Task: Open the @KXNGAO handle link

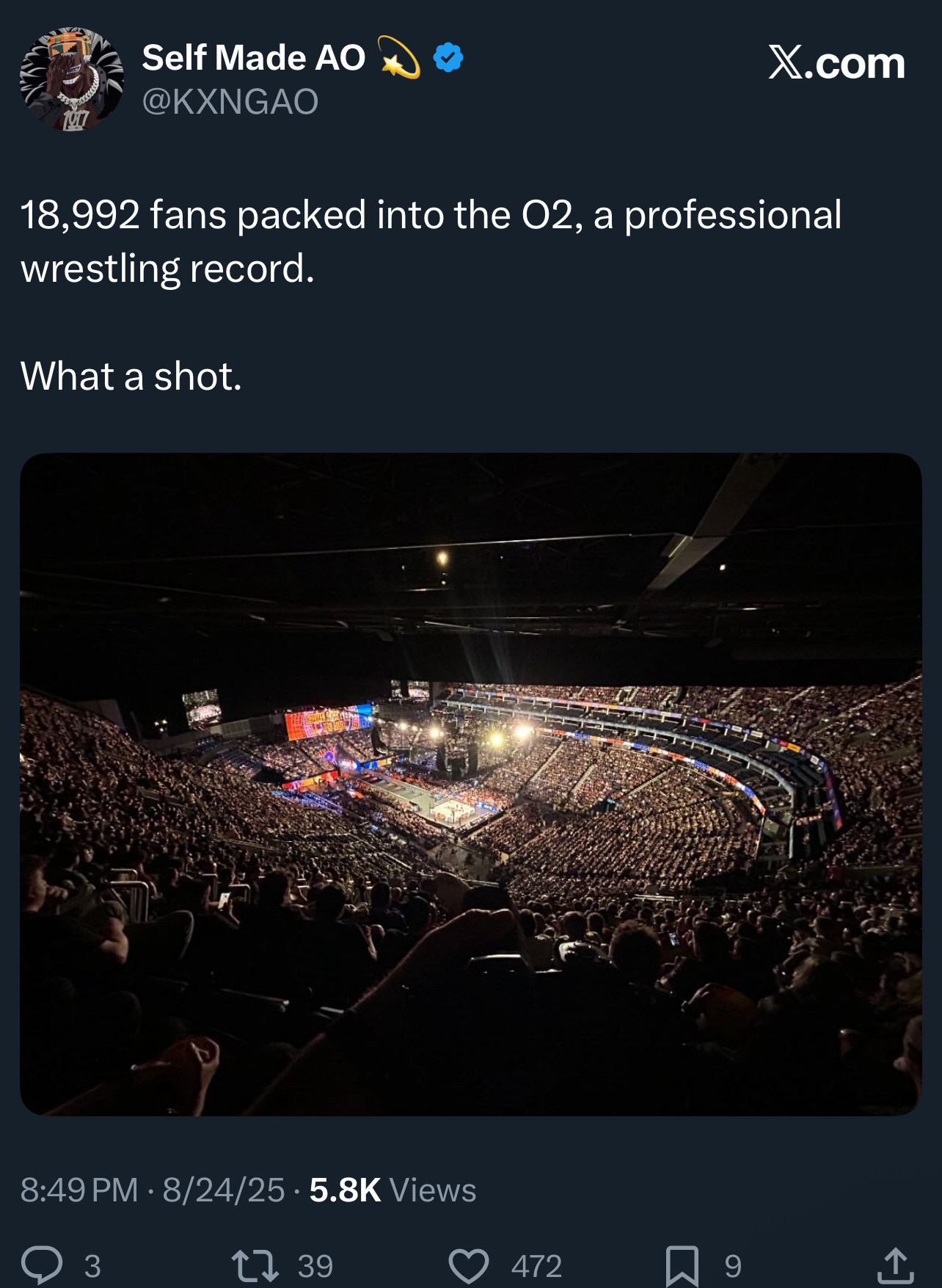Action: (x=230, y=101)
